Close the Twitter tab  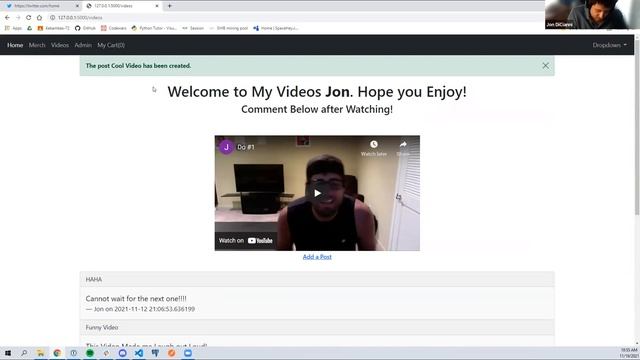[77, 6]
